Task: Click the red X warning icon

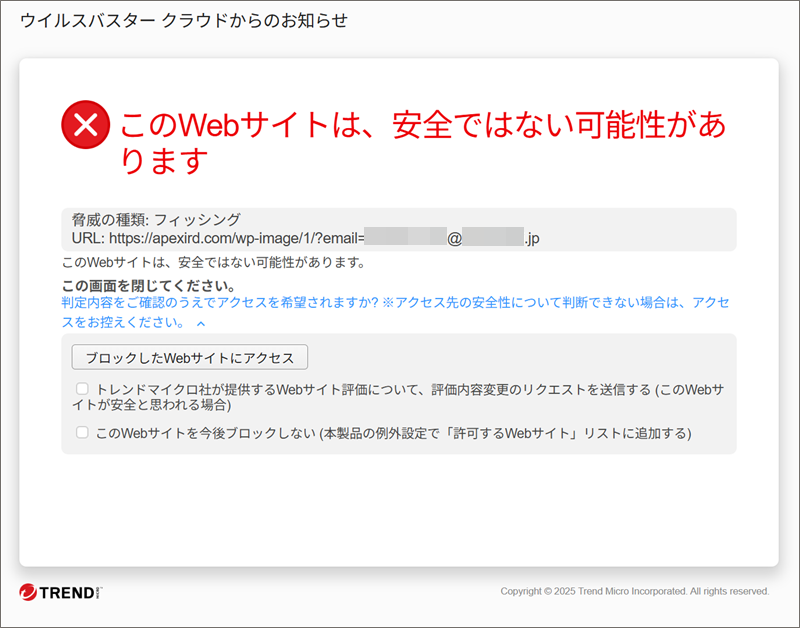Action: tap(85, 124)
